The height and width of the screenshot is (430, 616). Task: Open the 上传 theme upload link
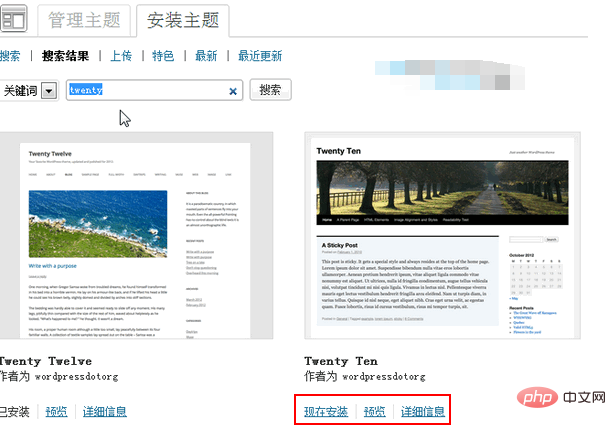pos(122,56)
